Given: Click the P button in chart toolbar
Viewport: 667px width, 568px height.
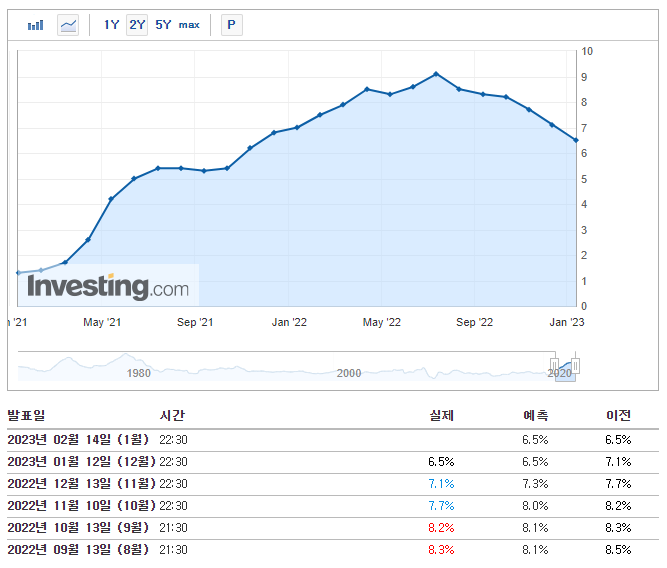Looking at the screenshot, I should click(232, 25).
